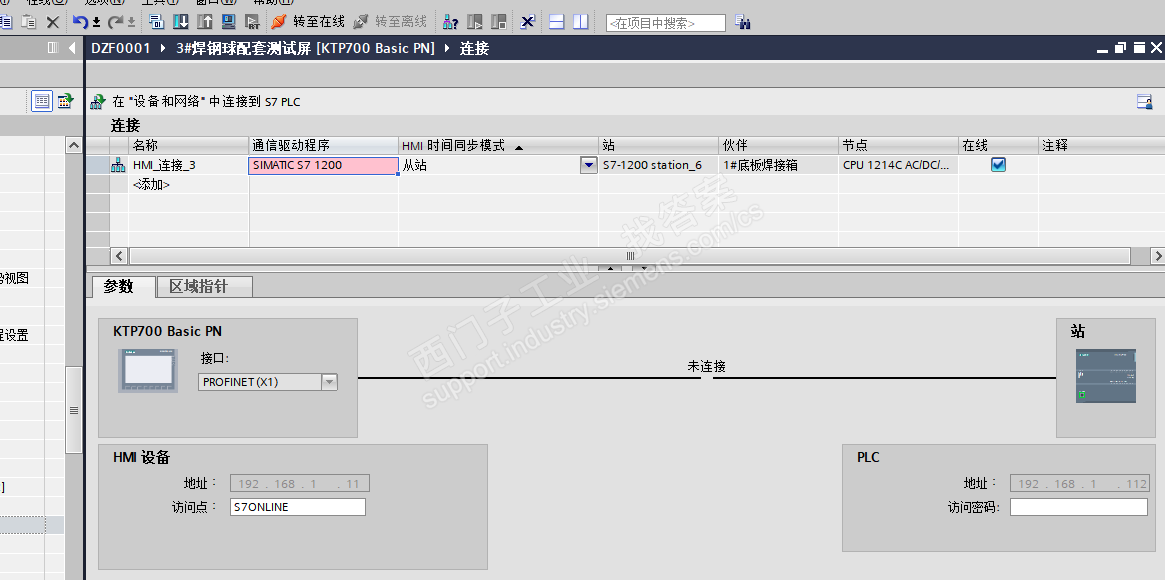Image resolution: width=1165 pixels, height=580 pixels.
Task: Click the horizontal scrollbar thumb of the table
Action: point(630,255)
